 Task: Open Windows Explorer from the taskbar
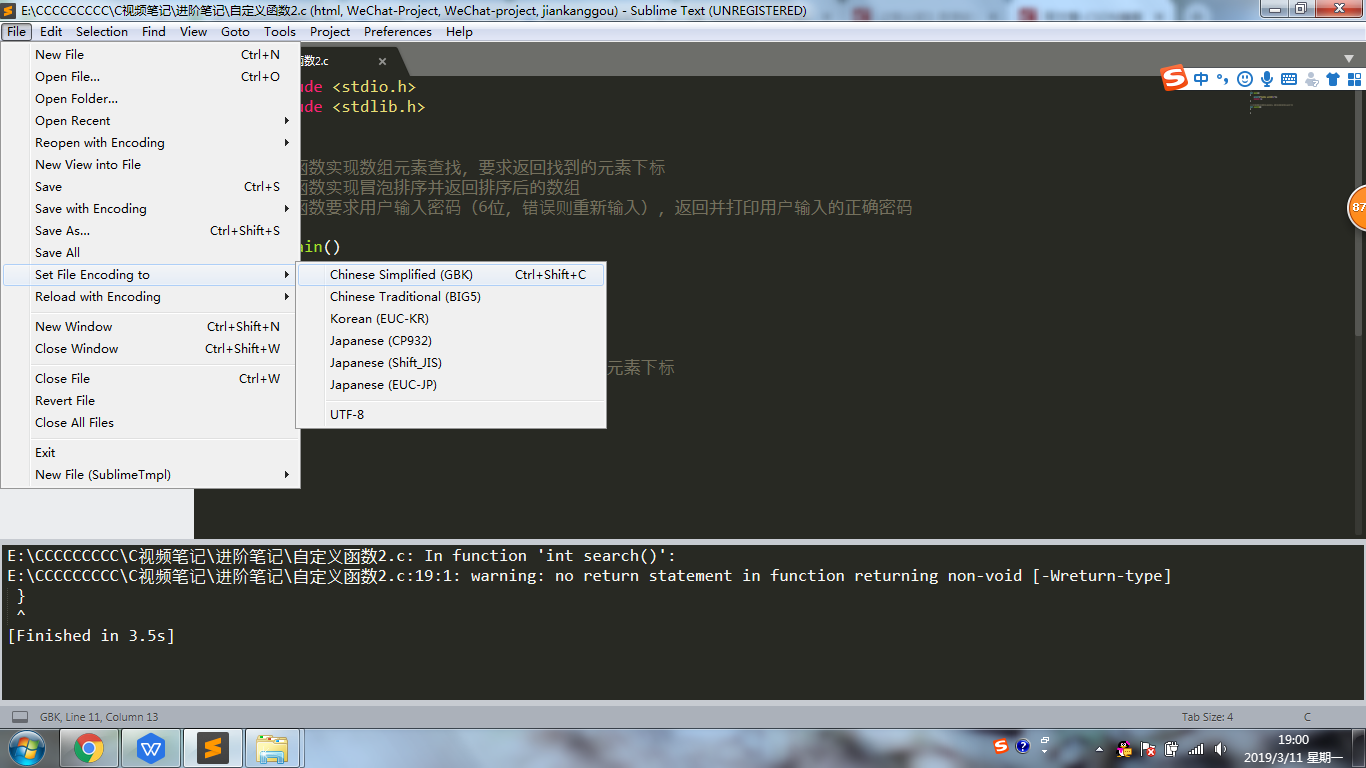tap(272, 748)
